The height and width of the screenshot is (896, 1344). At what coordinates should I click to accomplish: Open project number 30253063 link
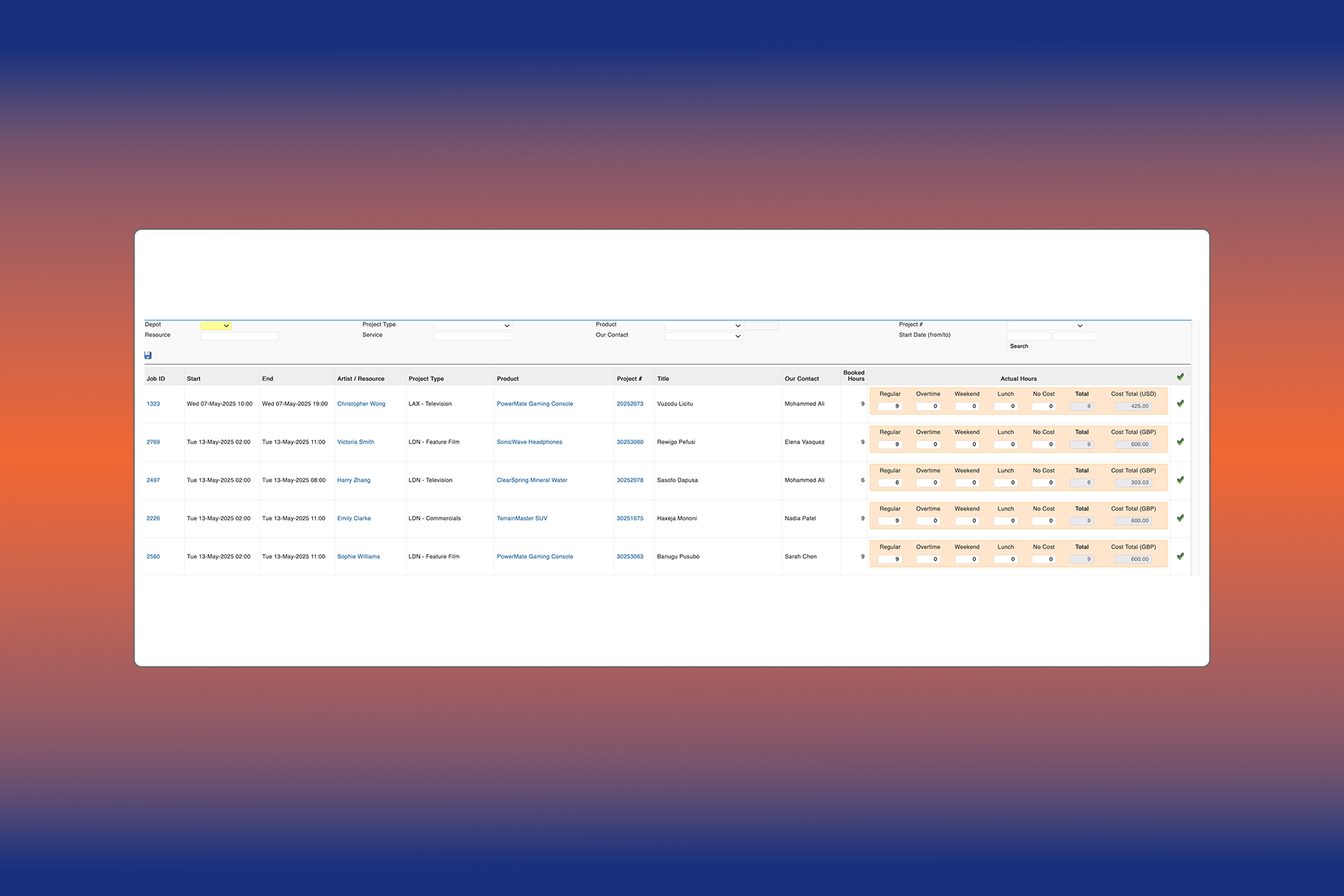tap(630, 556)
